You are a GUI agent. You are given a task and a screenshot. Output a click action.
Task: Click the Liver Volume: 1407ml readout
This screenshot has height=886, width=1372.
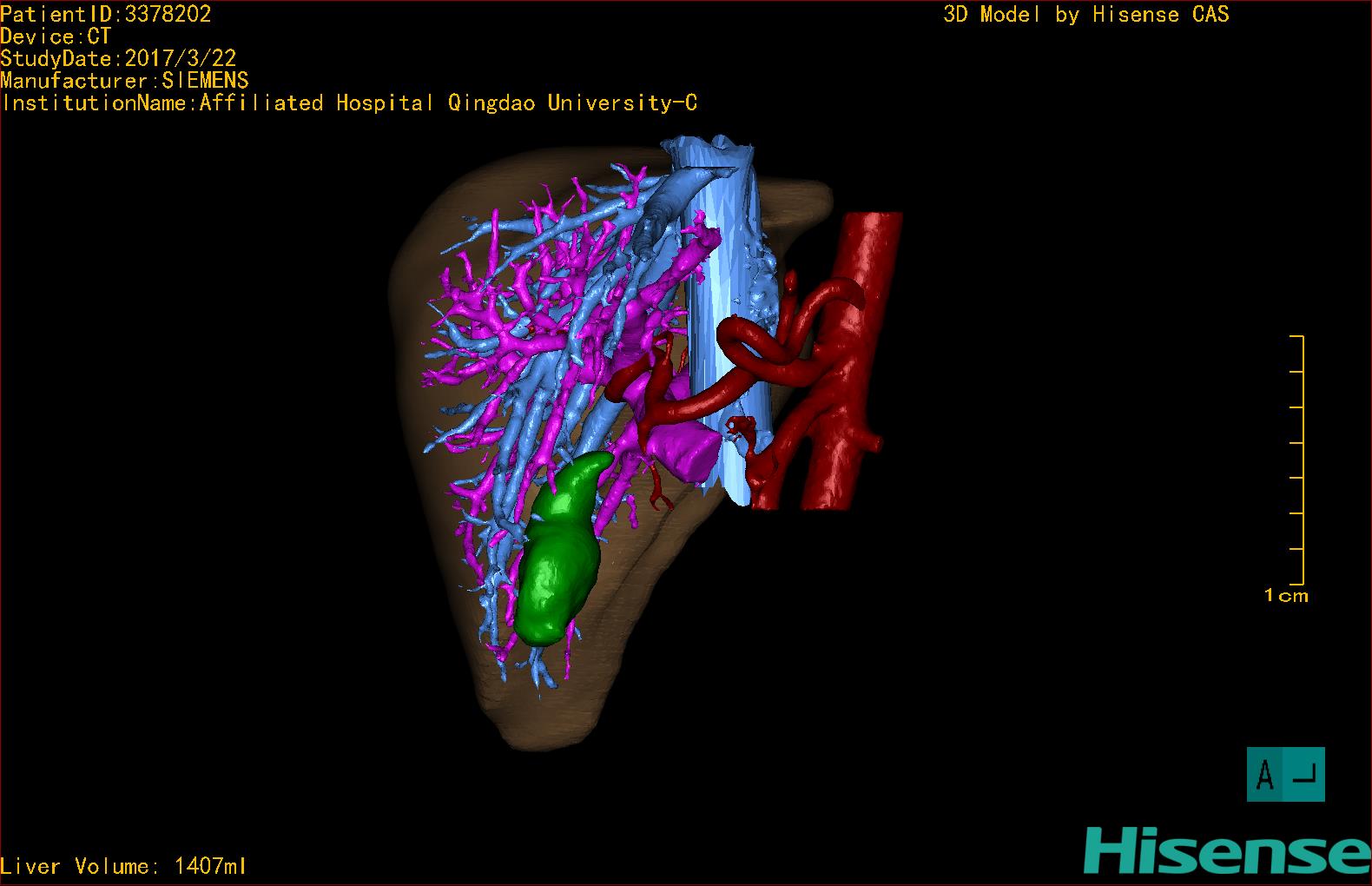tap(124, 866)
